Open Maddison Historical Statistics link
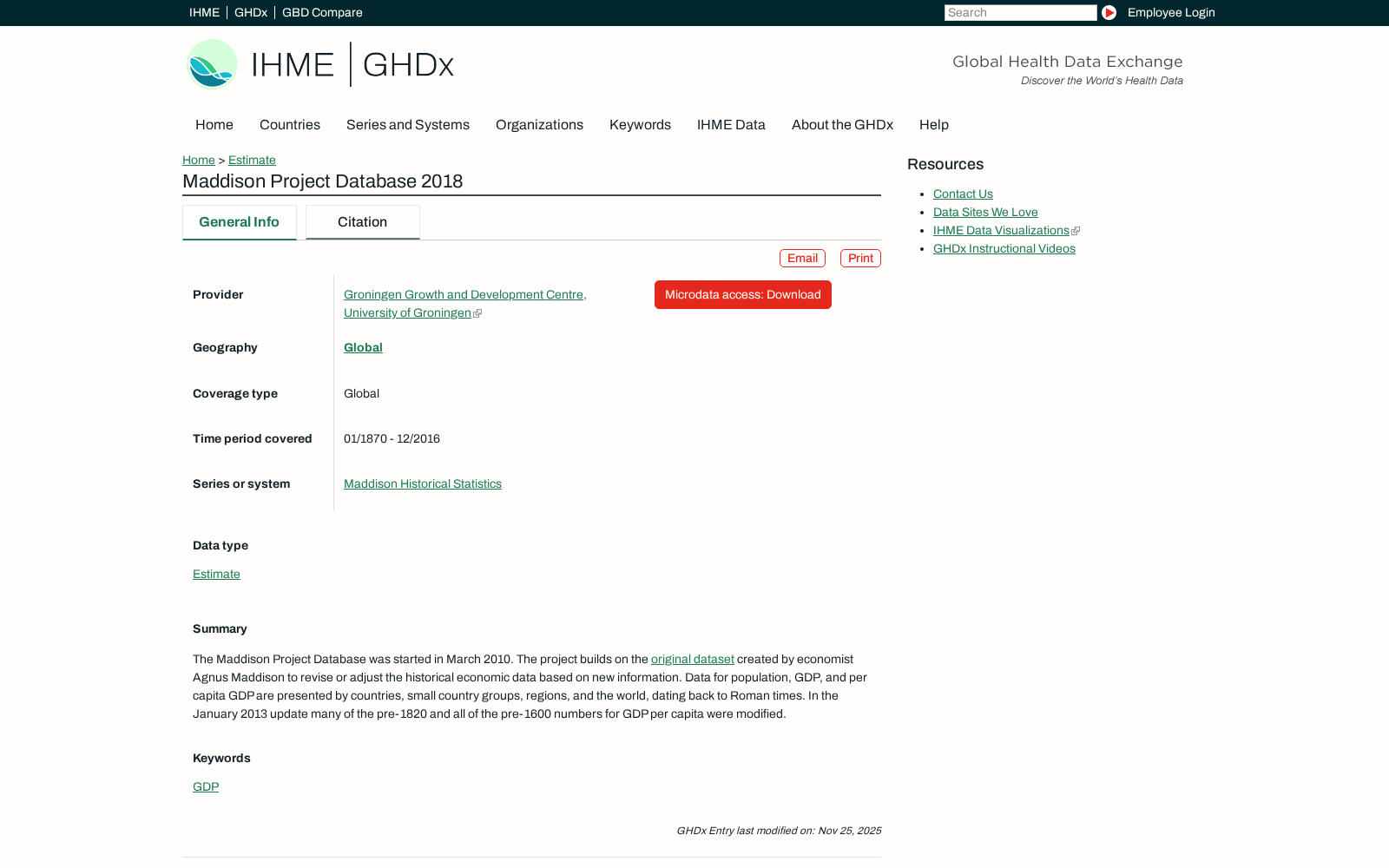The width and height of the screenshot is (1389, 868). 423,484
